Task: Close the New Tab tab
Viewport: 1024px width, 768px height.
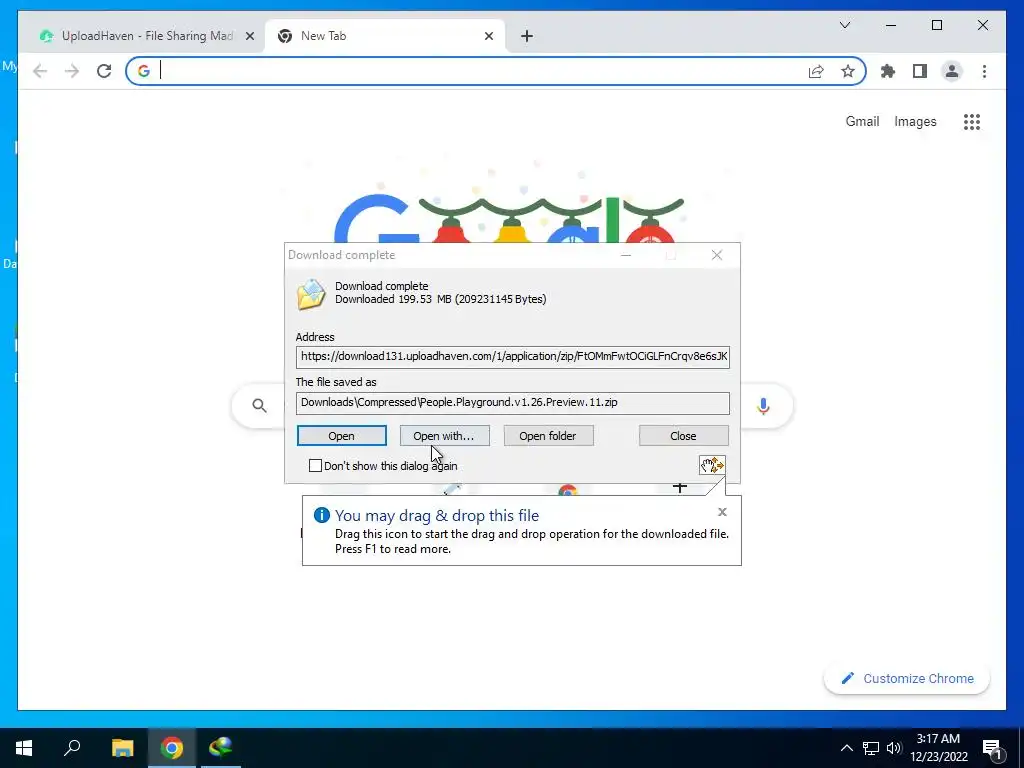Action: (488, 36)
